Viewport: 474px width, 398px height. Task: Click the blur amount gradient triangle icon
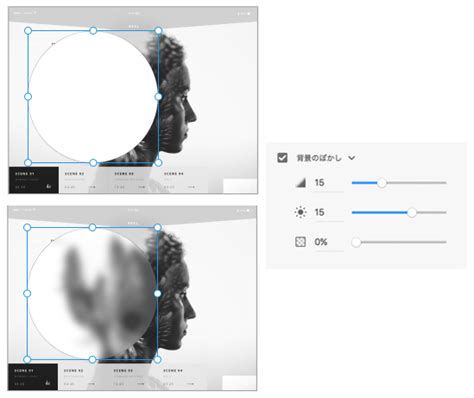(x=301, y=183)
